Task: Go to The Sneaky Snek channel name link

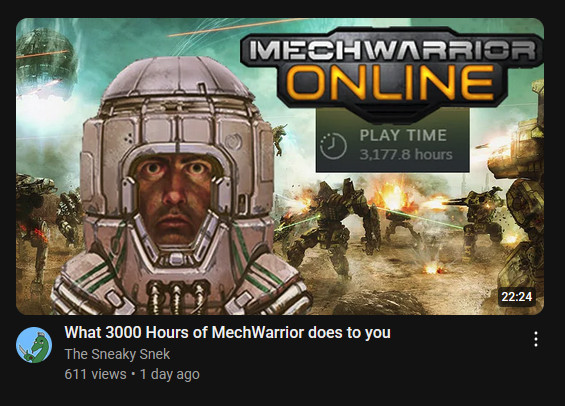Action: click(x=117, y=354)
